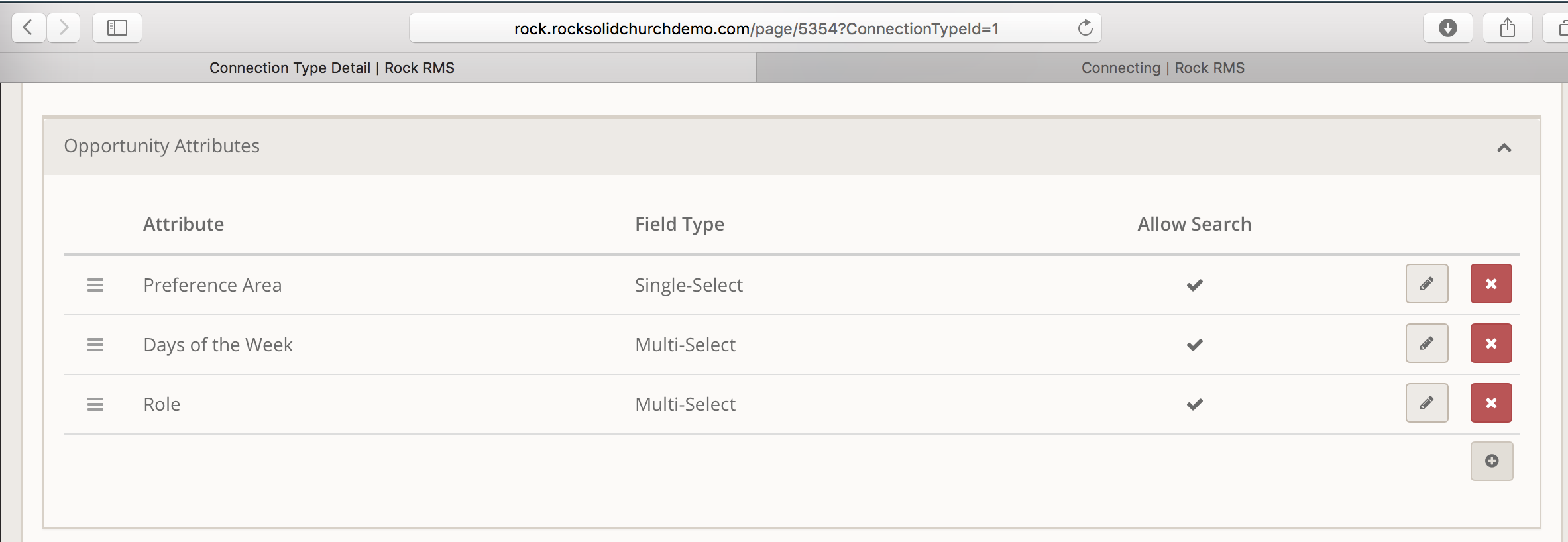Click the Preference Area reorder handle
The image size is (1568, 542).
95,285
